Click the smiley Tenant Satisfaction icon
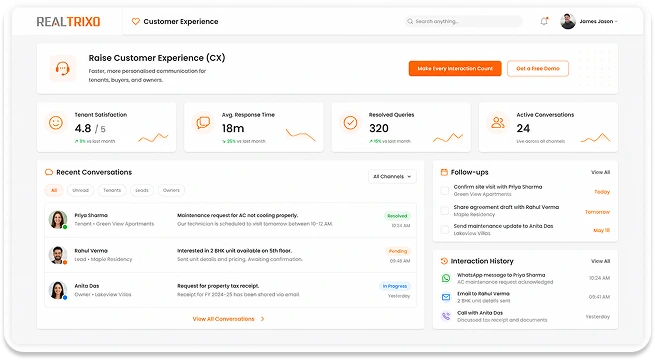 56,122
